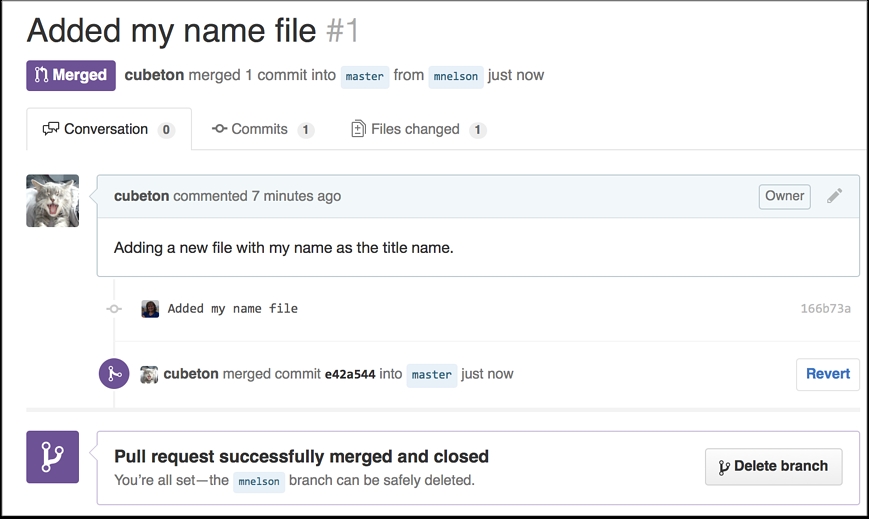Screen dimensions: 869x519
Task: Open commit hash 166b73a
Action: point(825,309)
